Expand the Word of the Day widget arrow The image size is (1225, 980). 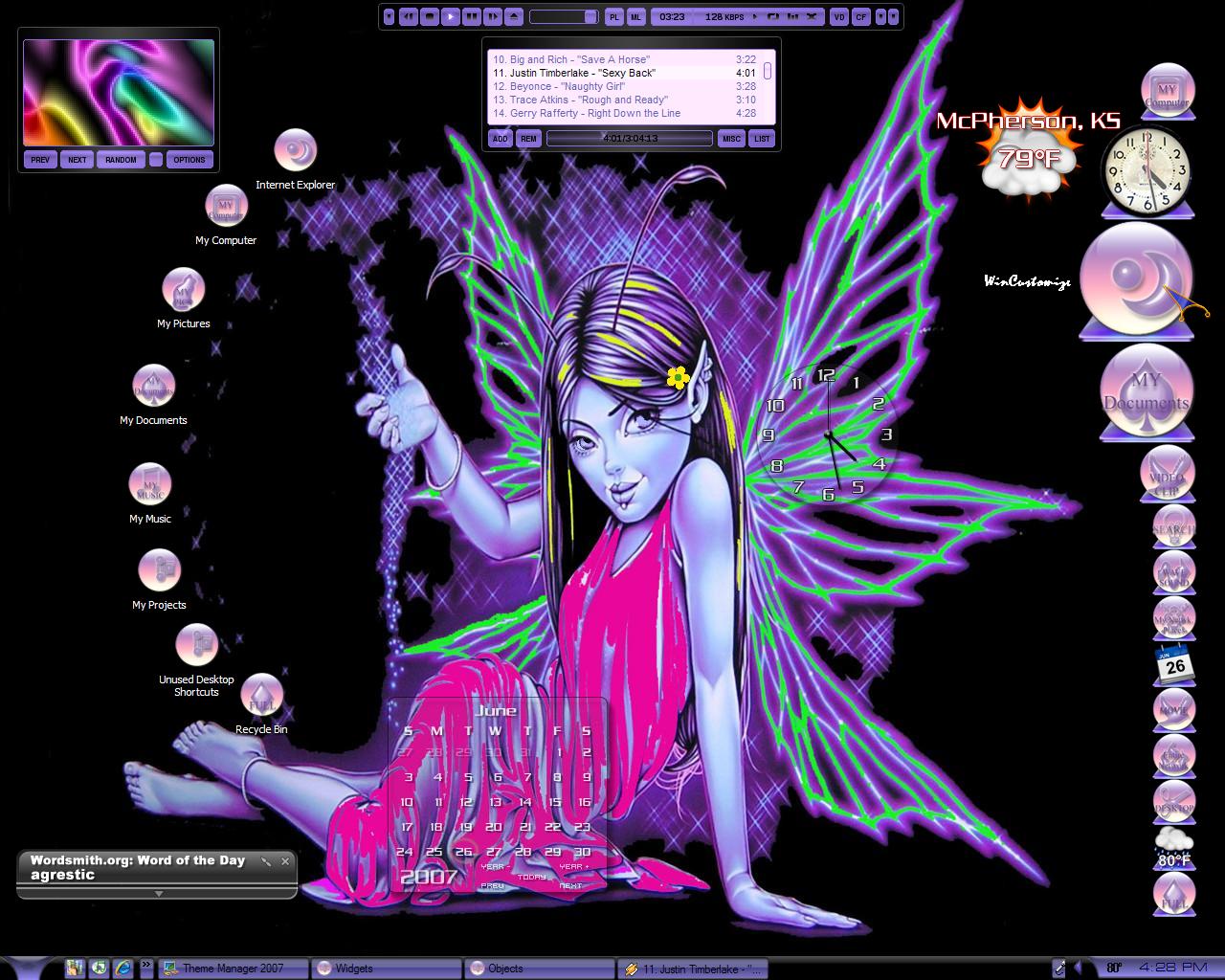coord(158,894)
